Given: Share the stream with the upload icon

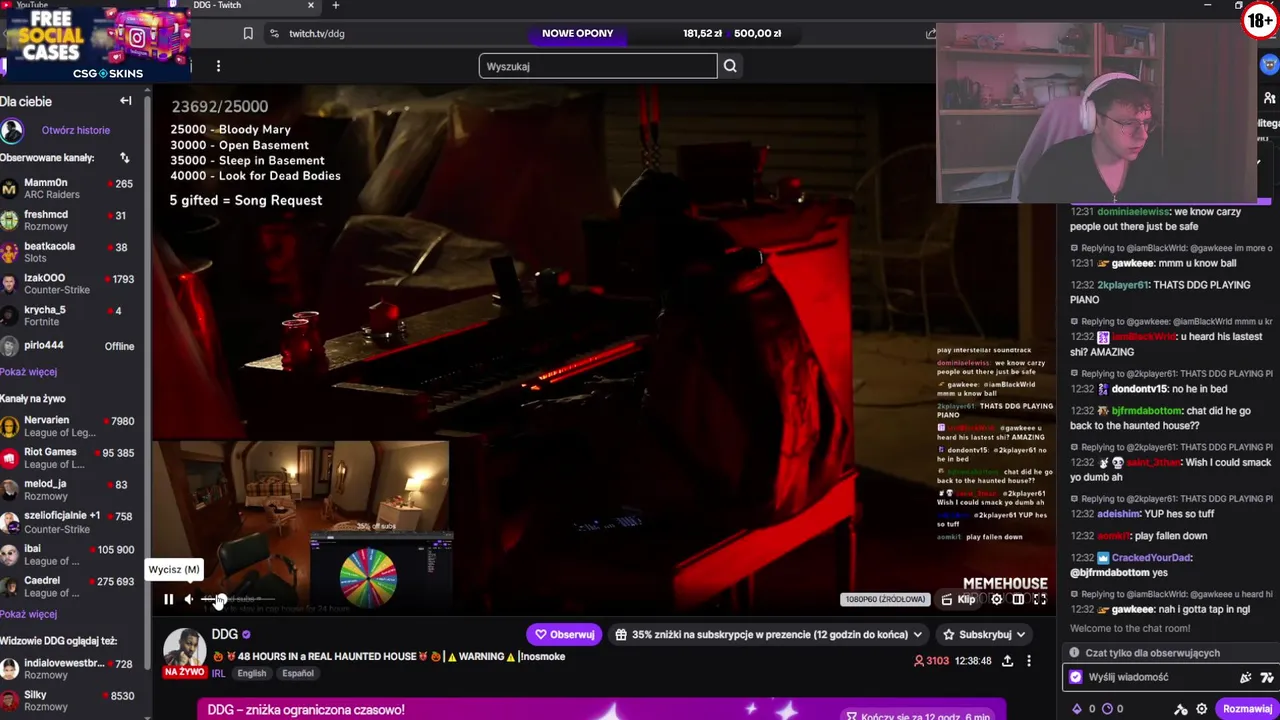Looking at the screenshot, I should (1007, 661).
